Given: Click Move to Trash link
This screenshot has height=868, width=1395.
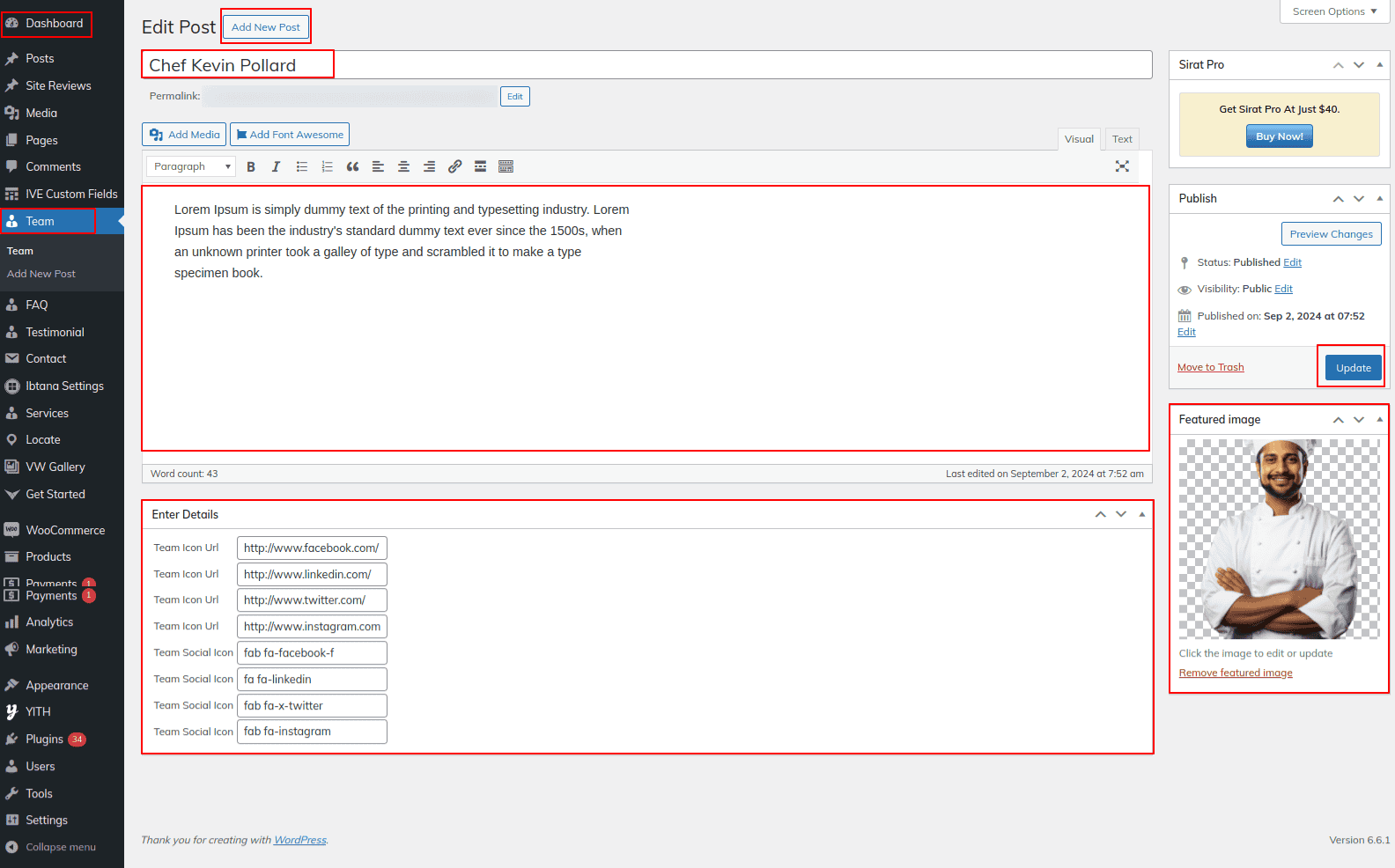Looking at the screenshot, I should tap(1210, 367).
